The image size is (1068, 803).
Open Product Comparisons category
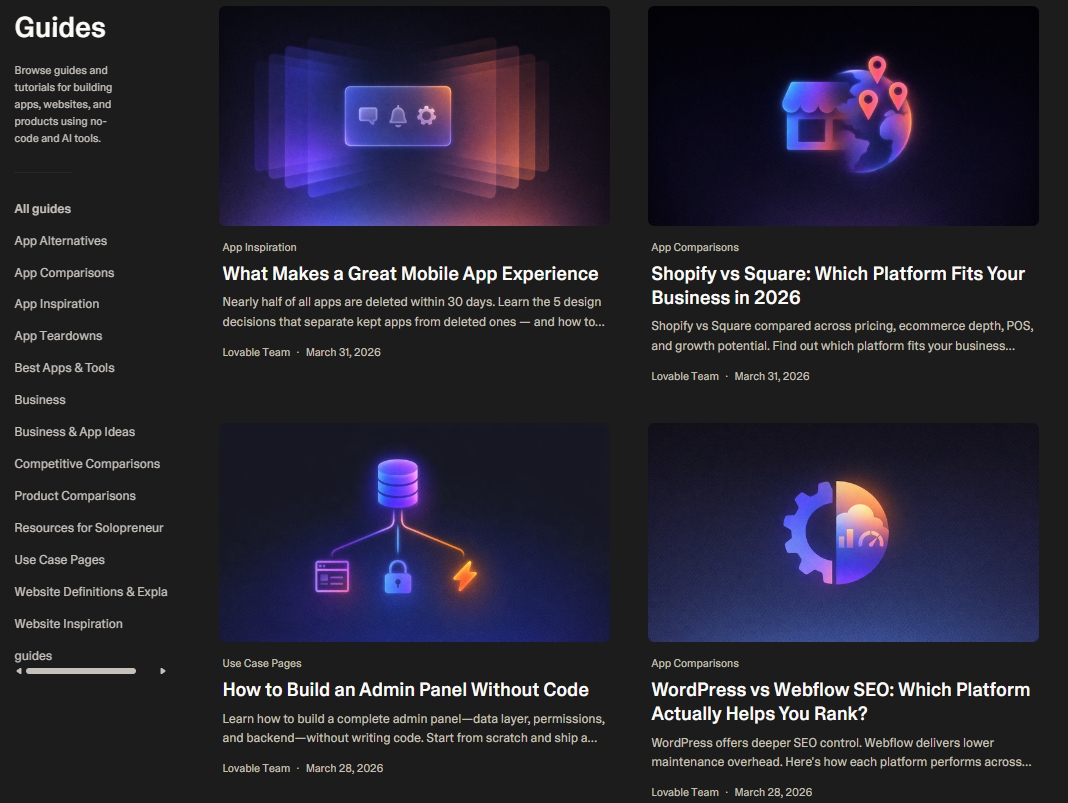(75, 497)
